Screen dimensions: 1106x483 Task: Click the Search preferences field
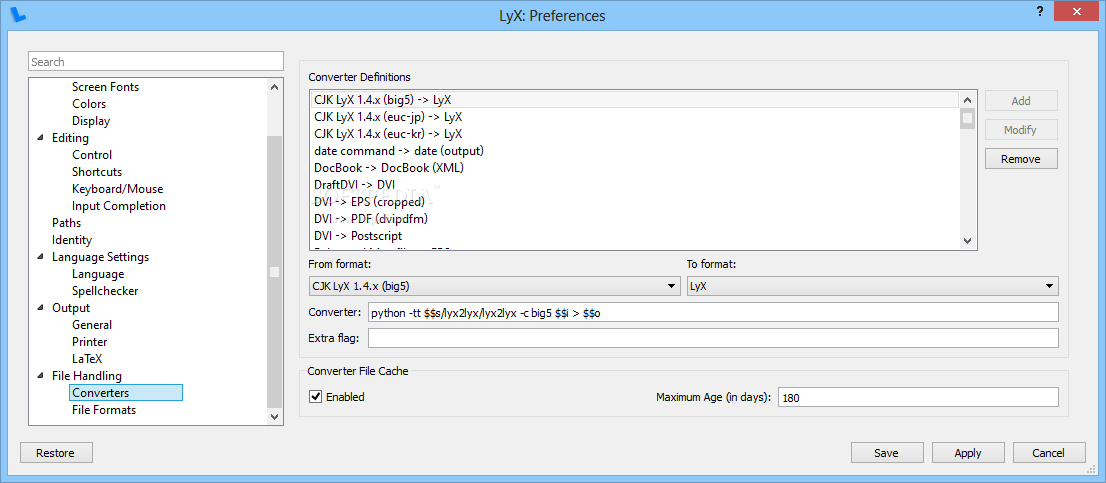[x=156, y=61]
